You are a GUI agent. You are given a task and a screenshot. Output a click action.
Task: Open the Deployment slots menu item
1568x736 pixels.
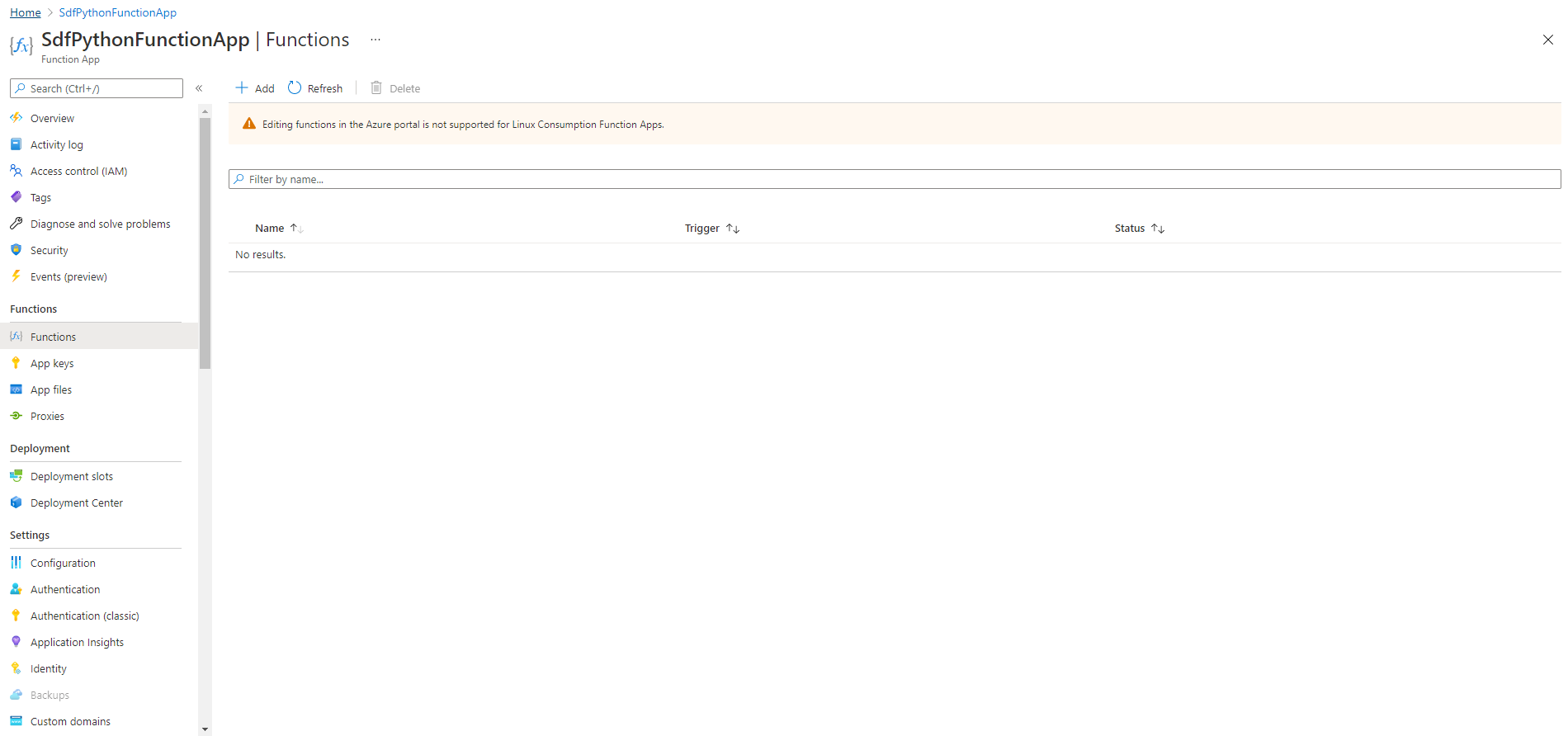[99, 476]
